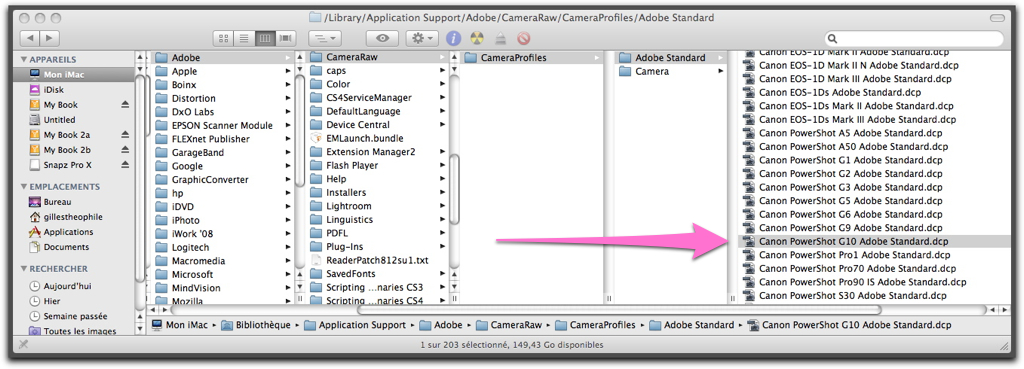Collapse the APPAREILS sidebar section

click(x=24, y=59)
